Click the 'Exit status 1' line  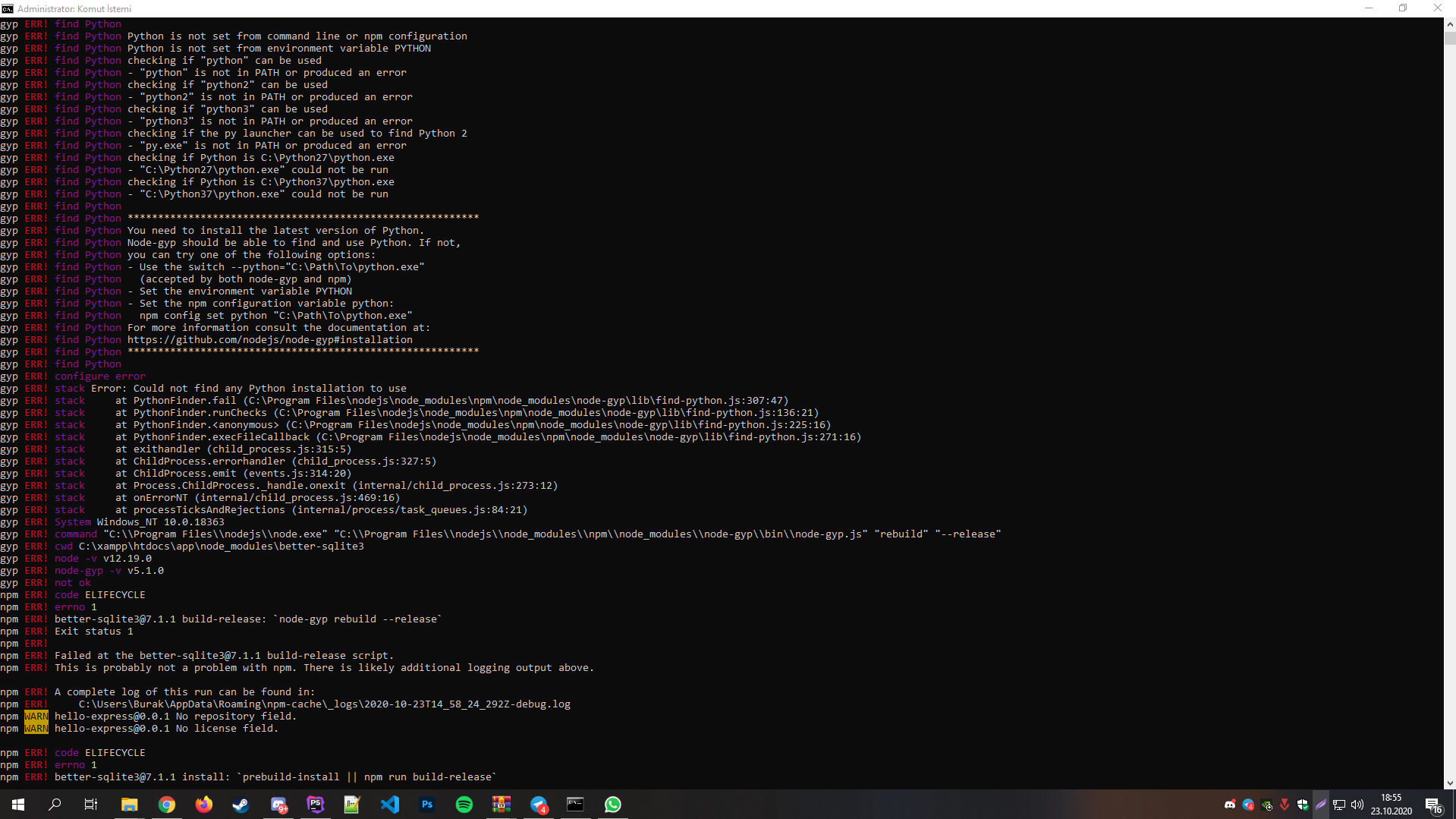[94, 632]
